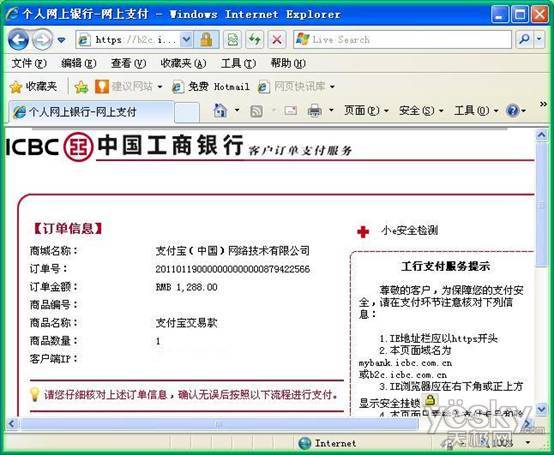
Task: Click the RSS feeds icon
Action: (x=256, y=111)
